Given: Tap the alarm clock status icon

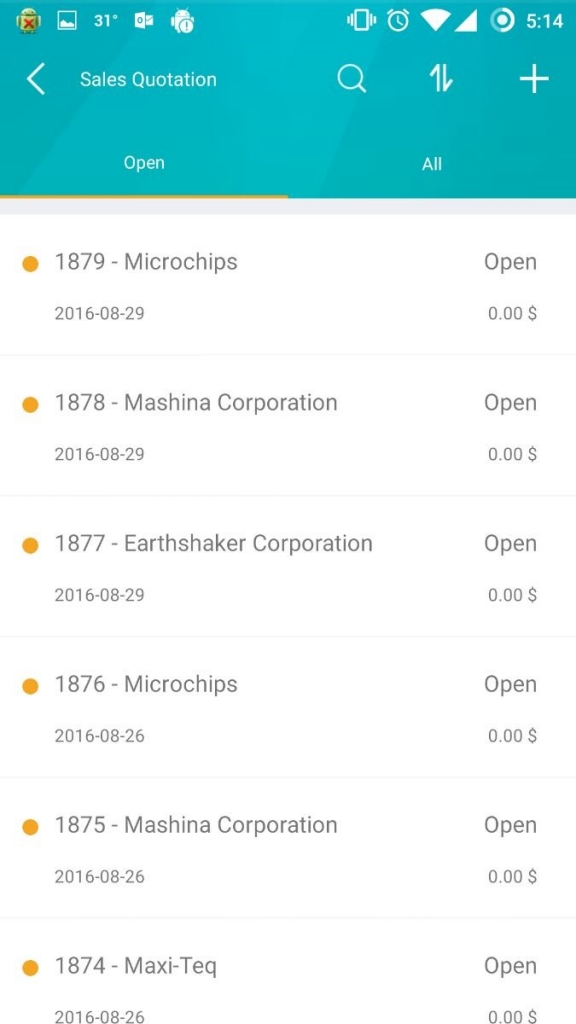Looking at the screenshot, I should (398, 22).
